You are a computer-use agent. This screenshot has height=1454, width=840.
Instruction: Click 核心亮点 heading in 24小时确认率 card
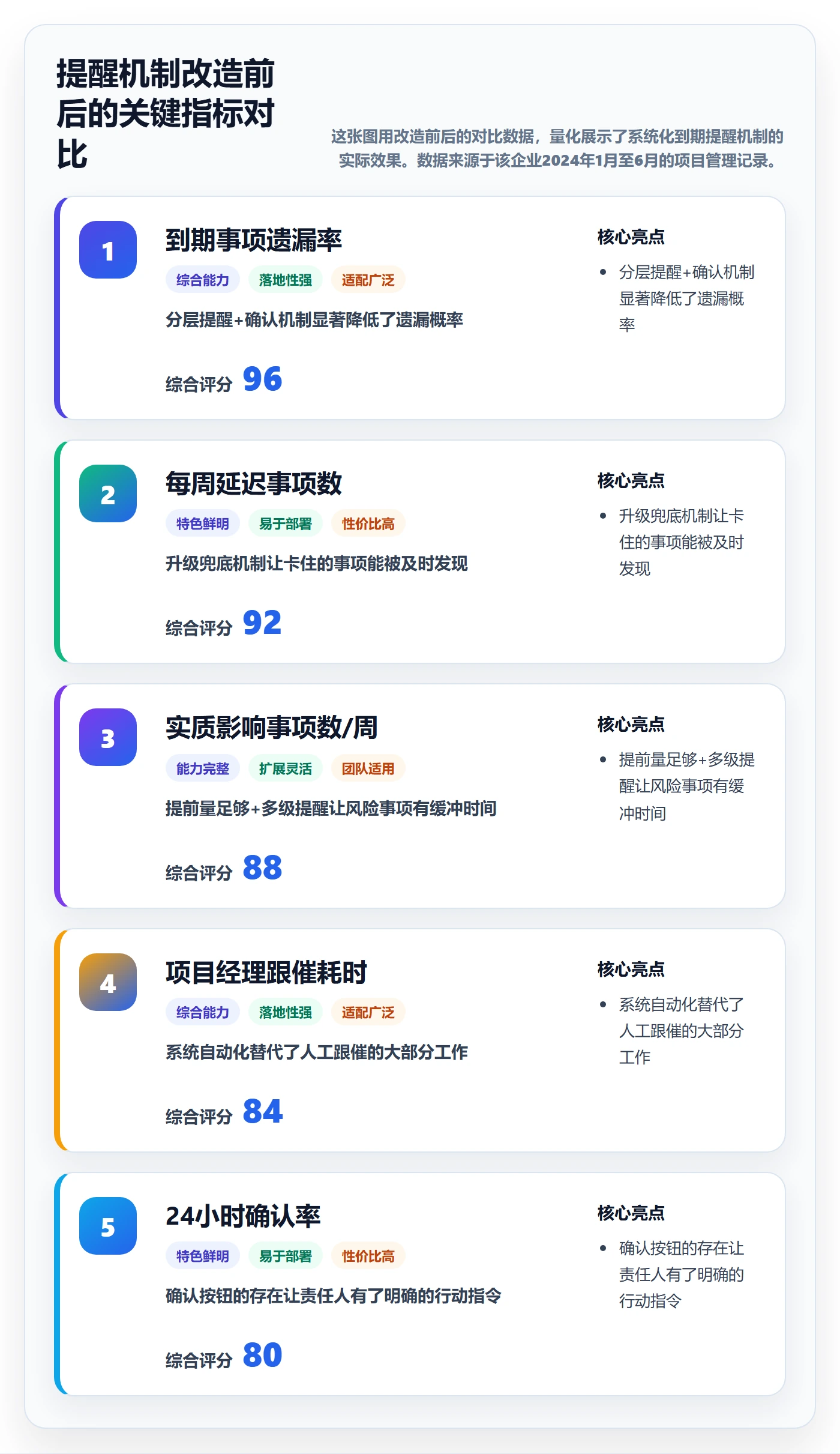(631, 1213)
